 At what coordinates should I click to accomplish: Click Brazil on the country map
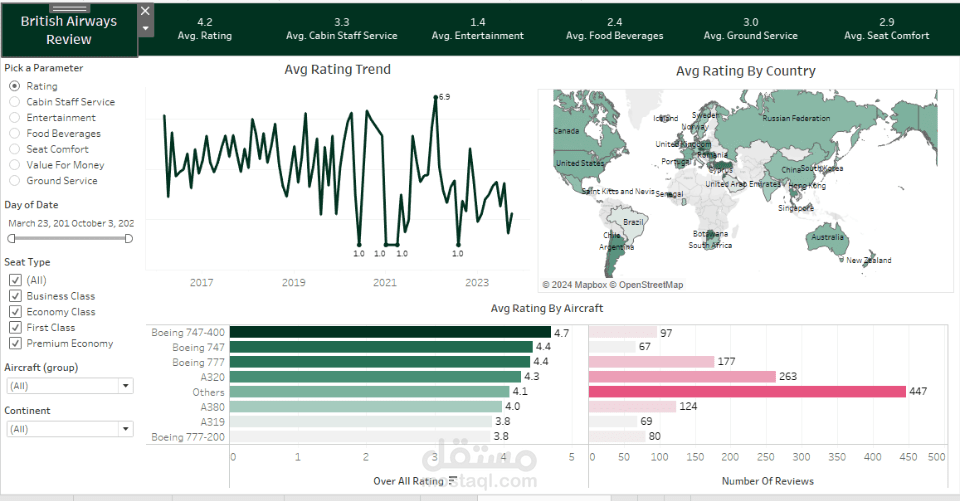633,222
